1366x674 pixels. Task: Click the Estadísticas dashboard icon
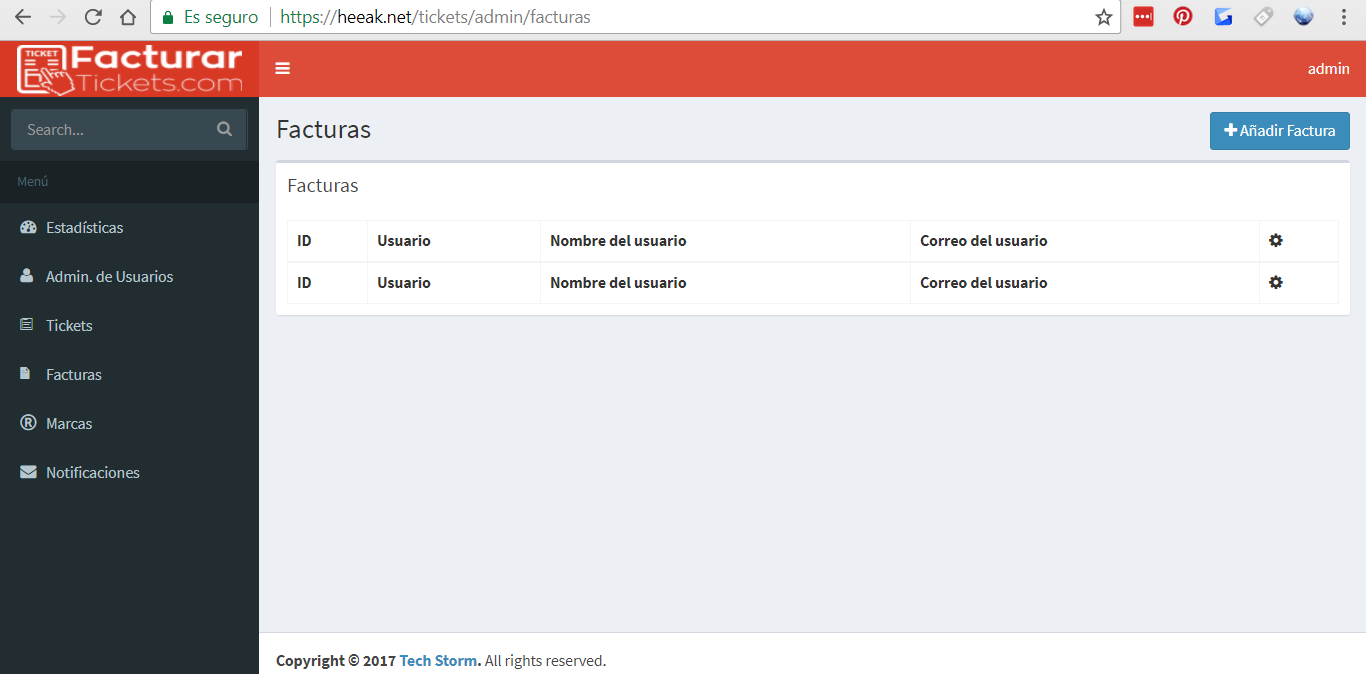pyautogui.click(x=28, y=227)
